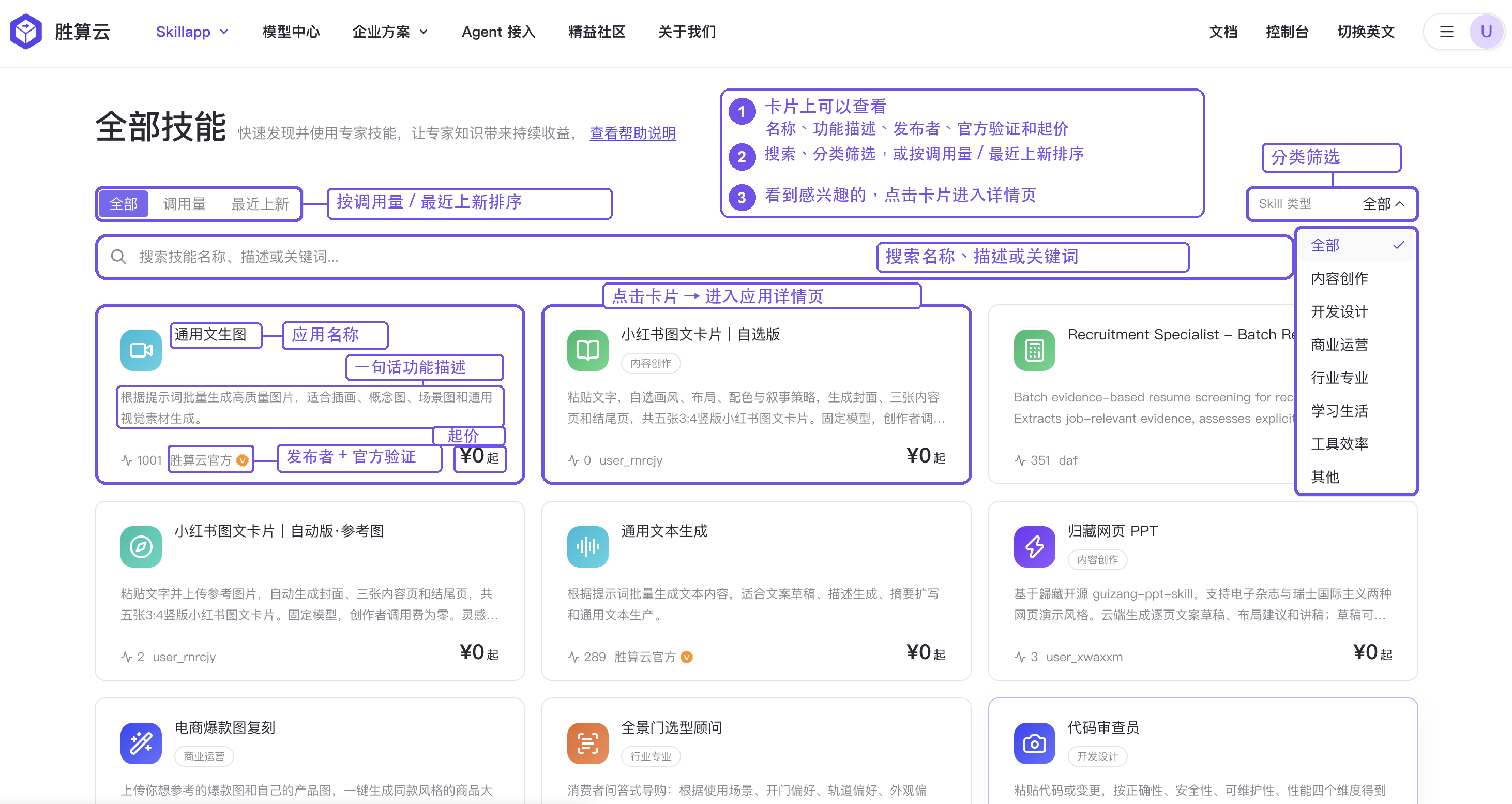
Task: Click the search magnifier icon
Action: pyautogui.click(x=118, y=257)
